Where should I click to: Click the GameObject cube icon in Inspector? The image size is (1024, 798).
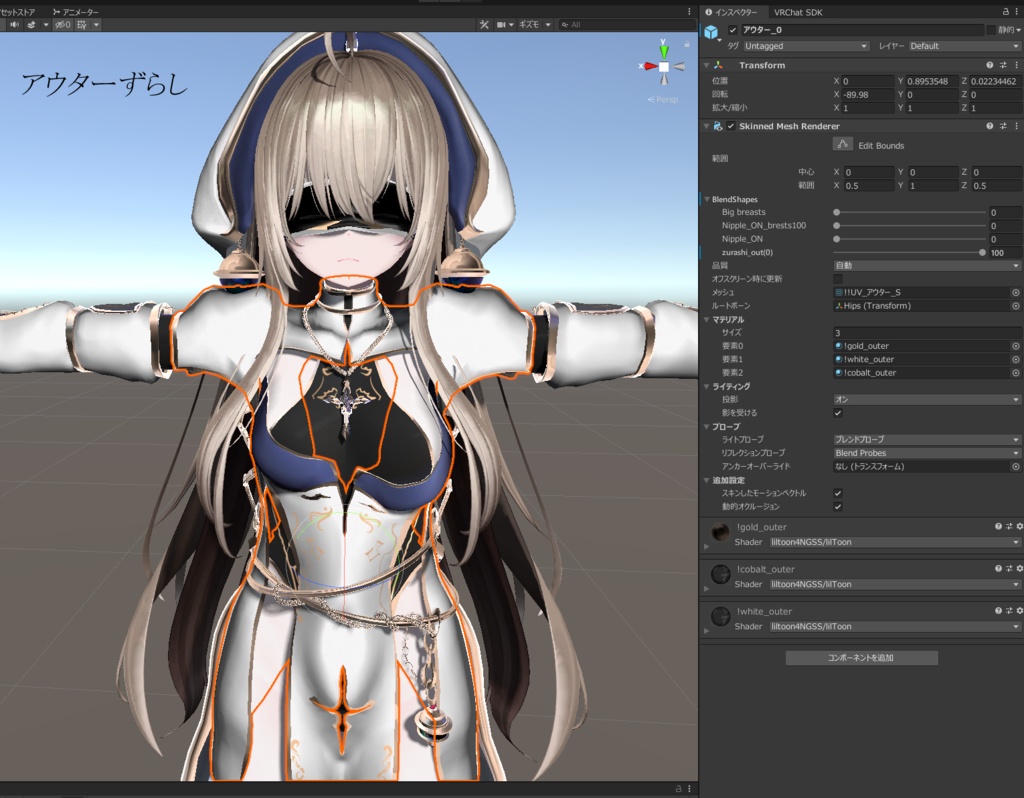coord(711,31)
